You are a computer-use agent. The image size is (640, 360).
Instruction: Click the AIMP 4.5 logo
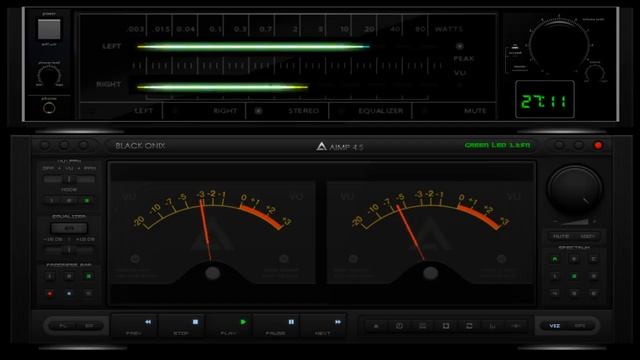click(340, 146)
